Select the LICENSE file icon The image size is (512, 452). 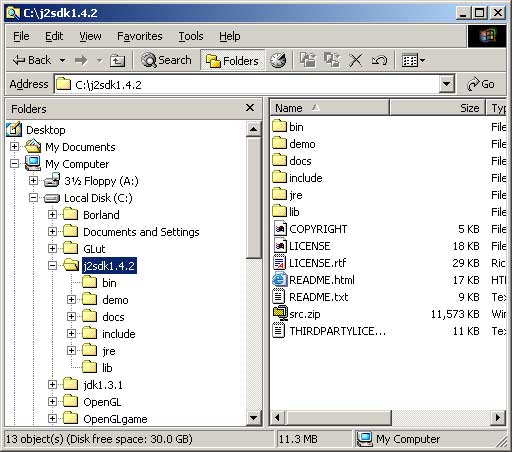pos(279,246)
